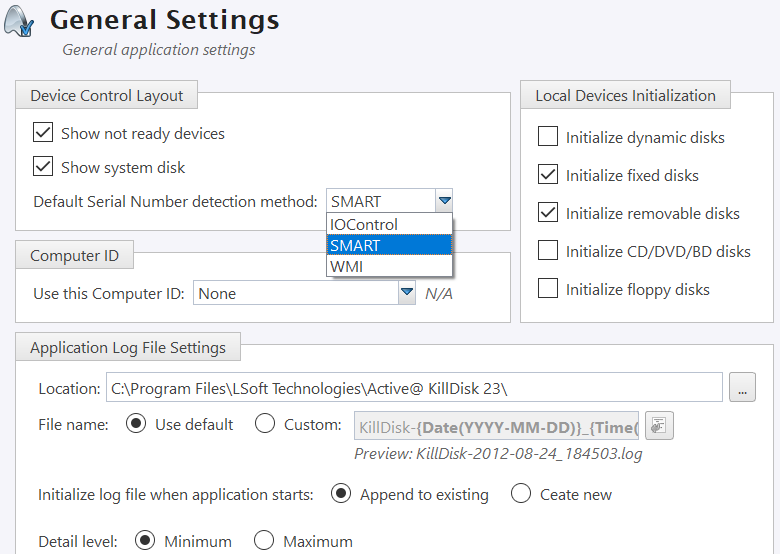Viewport: 780px width, 554px height.
Task: Open the Computer ID dropdown arrow
Action: point(406,294)
